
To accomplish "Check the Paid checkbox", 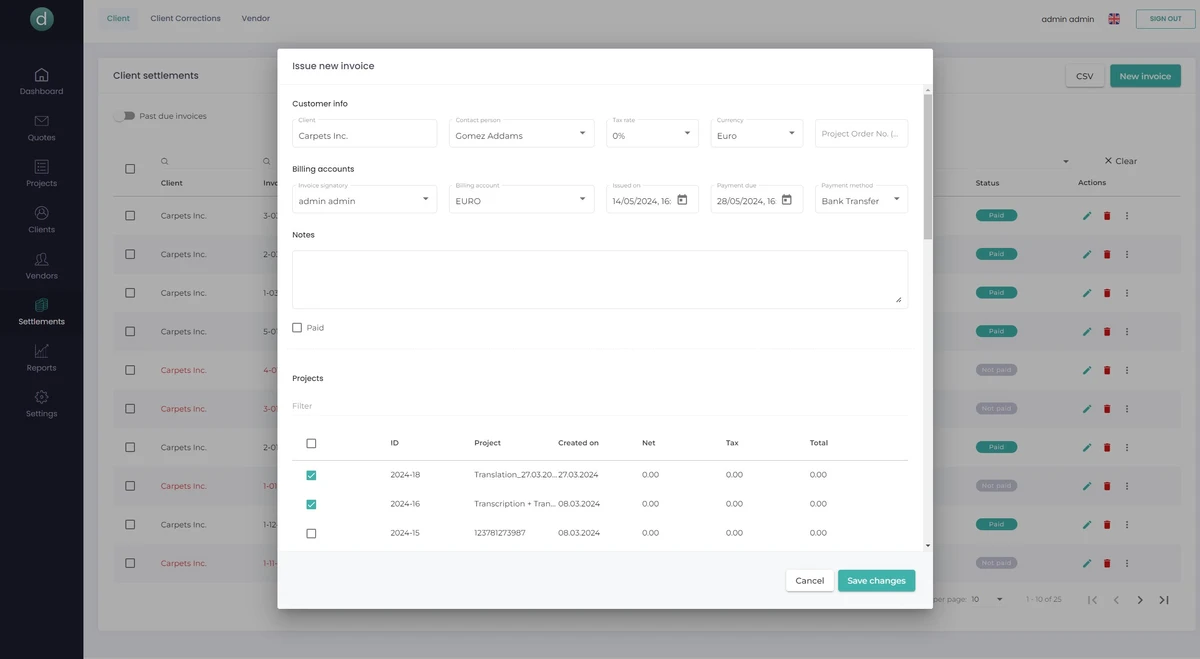I will click(x=297, y=328).
